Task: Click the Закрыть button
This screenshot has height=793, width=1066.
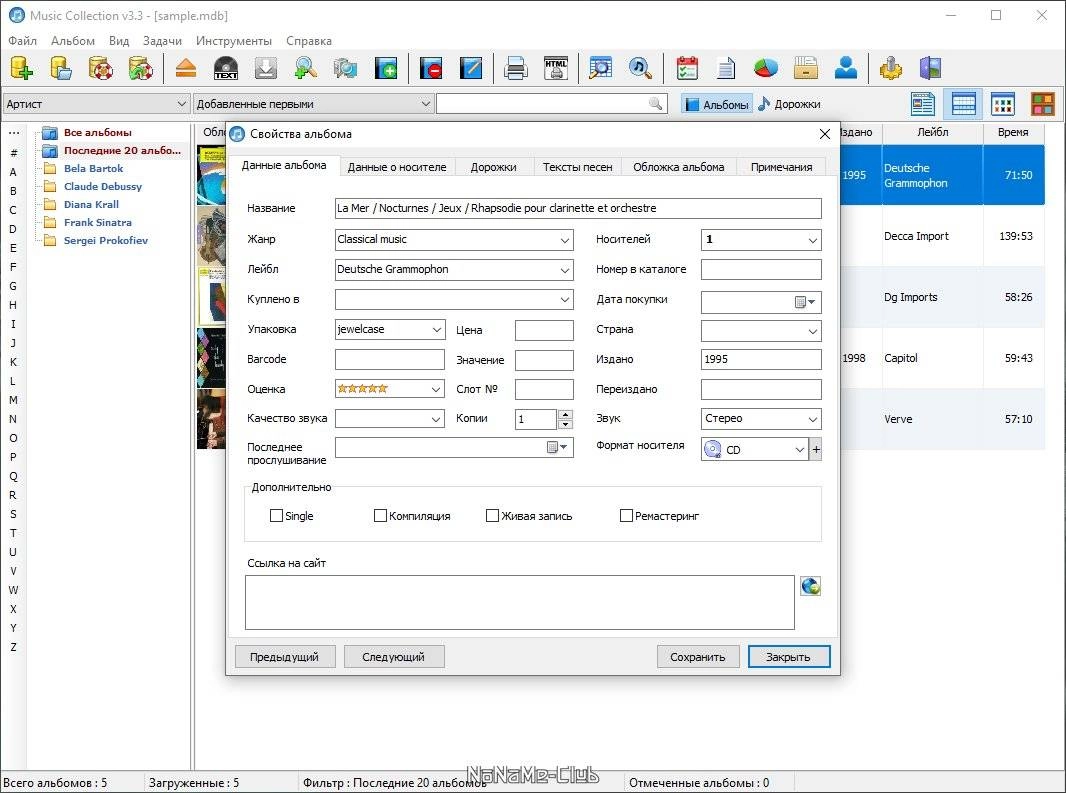Action: click(x=789, y=657)
